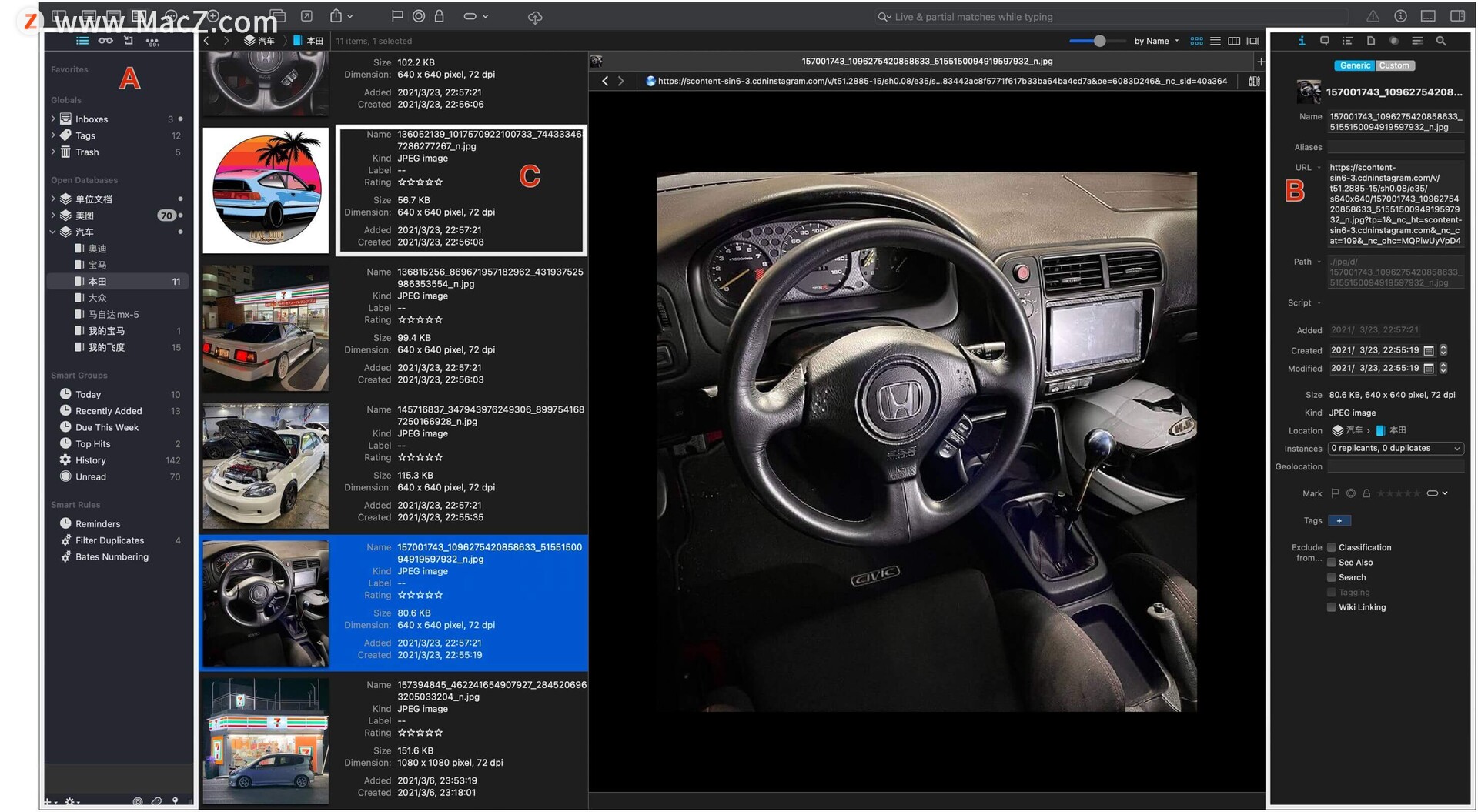Toggle See Also exclude checkbox
Image resolution: width=1478 pixels, height=812 pixels.
[x=1332, y=563]
